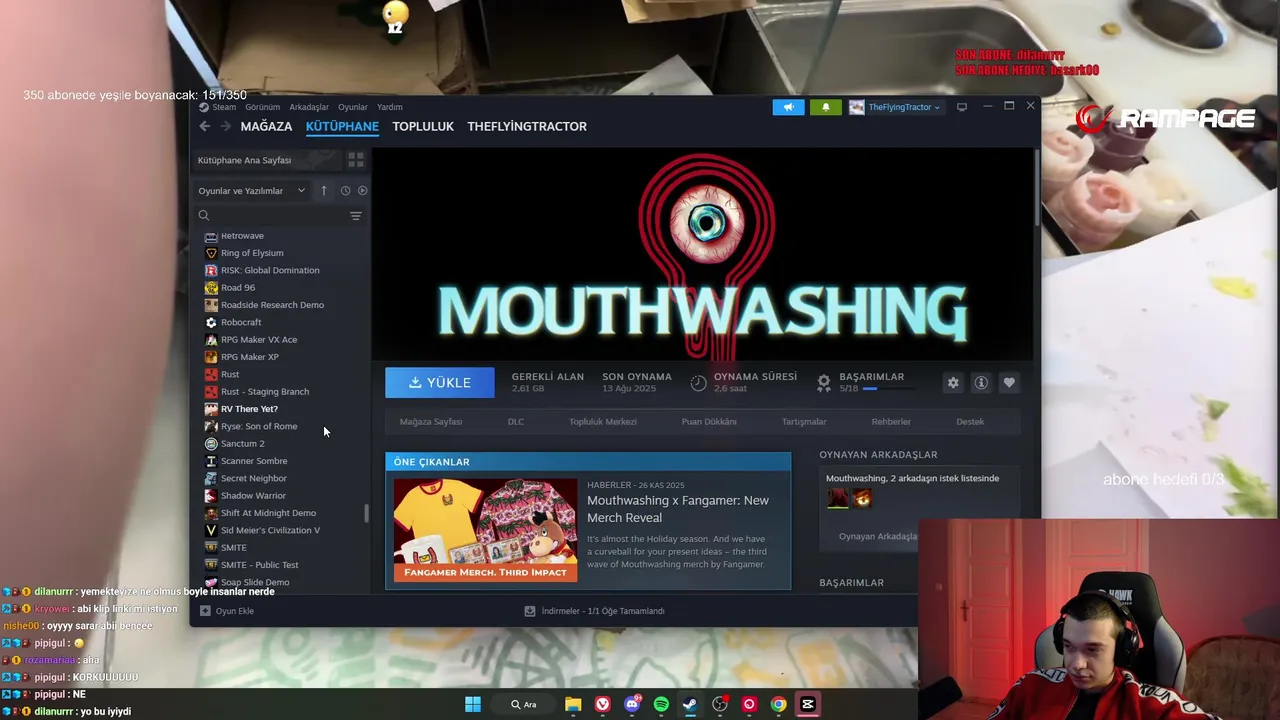Click Oyun Ekle add game button

227,611
